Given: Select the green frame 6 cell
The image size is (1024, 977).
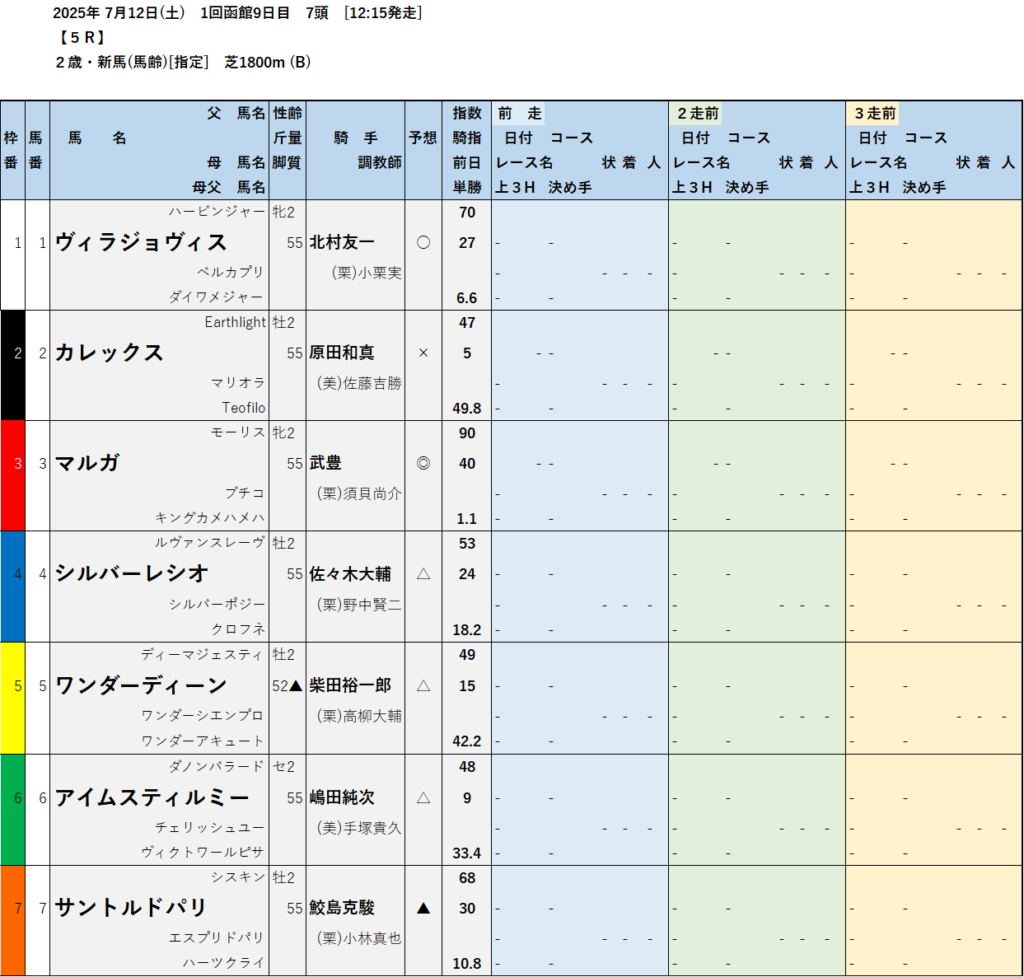Looking at the screenshot, I should click(x=13, y=810).
